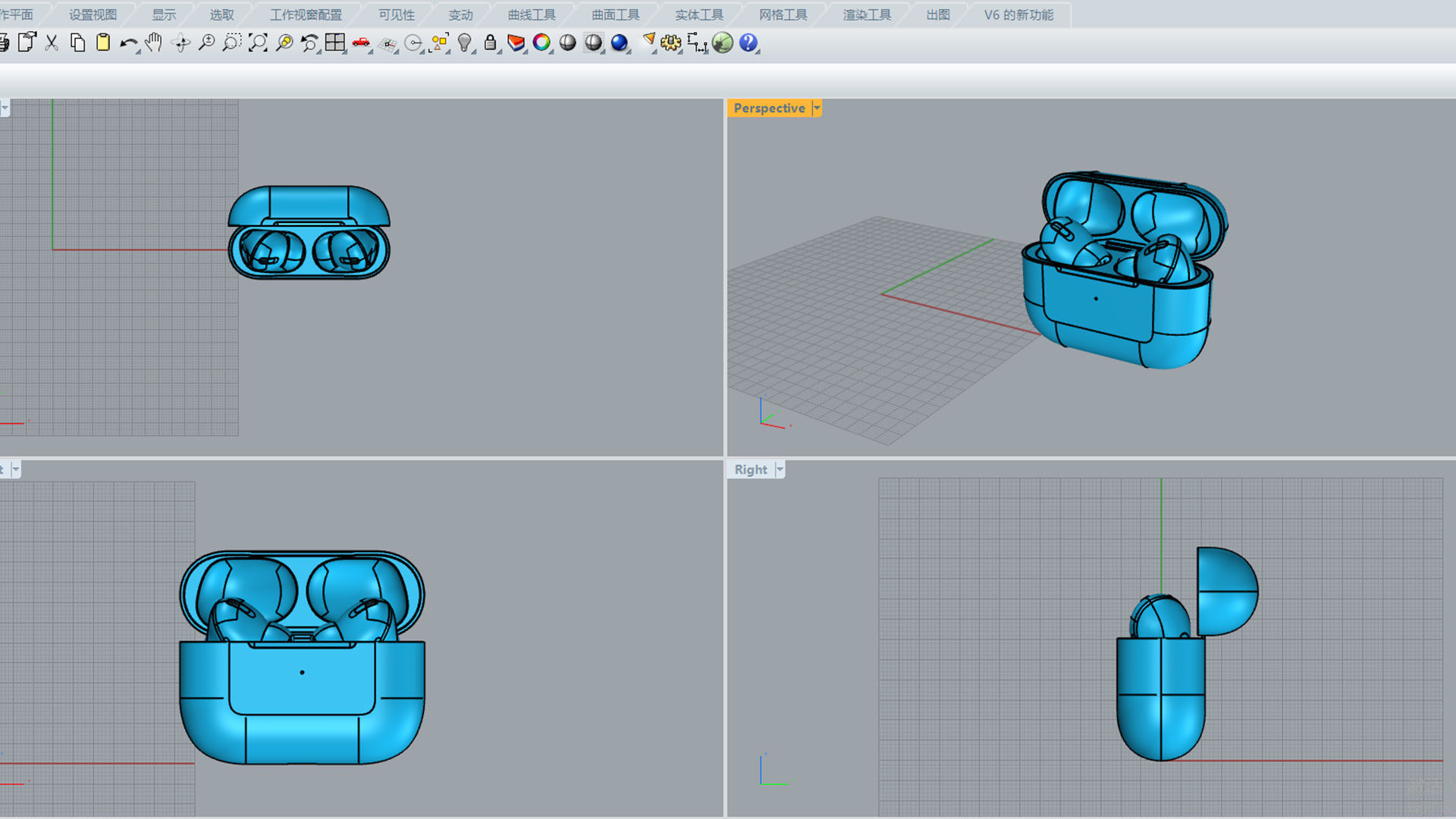The width and height of the screenshot is (1456, 819).
Task: Open the Layers panel icon
Action: pyautogui.click(x=516, y=43)
